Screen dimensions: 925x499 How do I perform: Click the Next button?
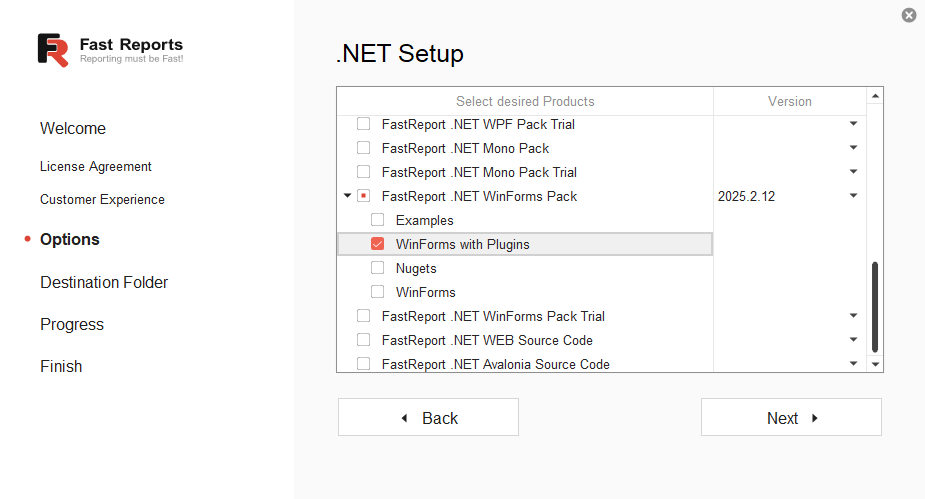pos(791,418)
